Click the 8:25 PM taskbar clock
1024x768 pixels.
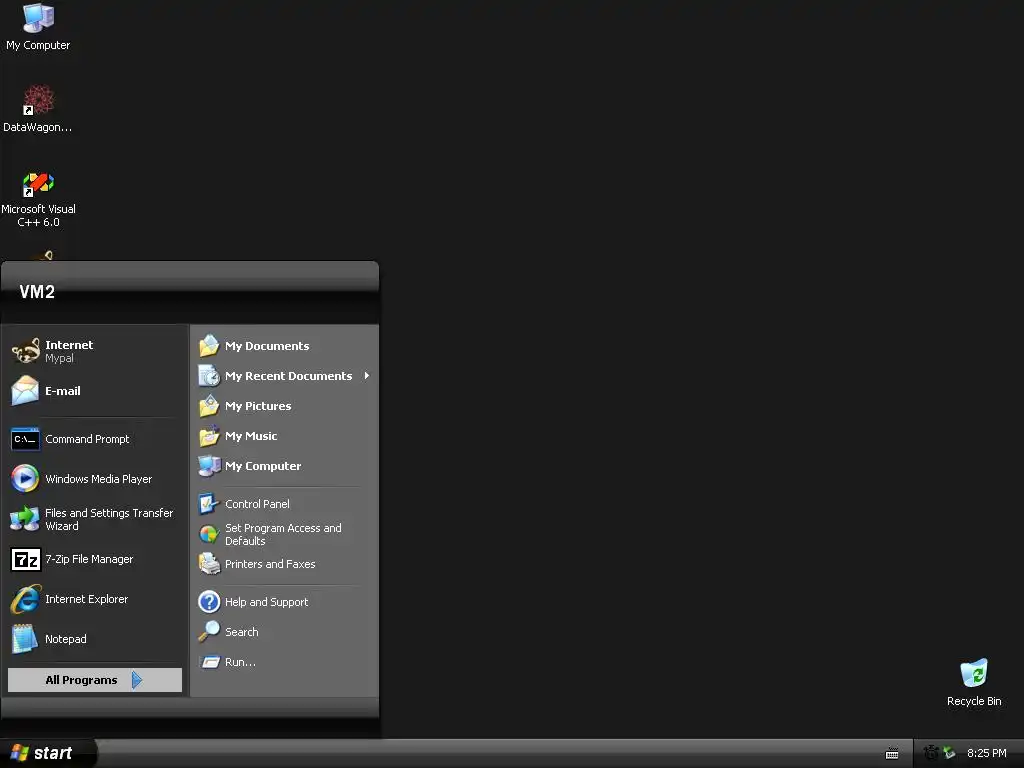986,753
